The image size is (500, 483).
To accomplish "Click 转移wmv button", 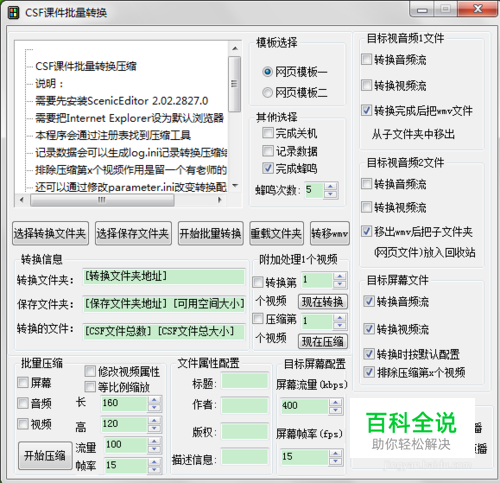I will tap(330, 234).
